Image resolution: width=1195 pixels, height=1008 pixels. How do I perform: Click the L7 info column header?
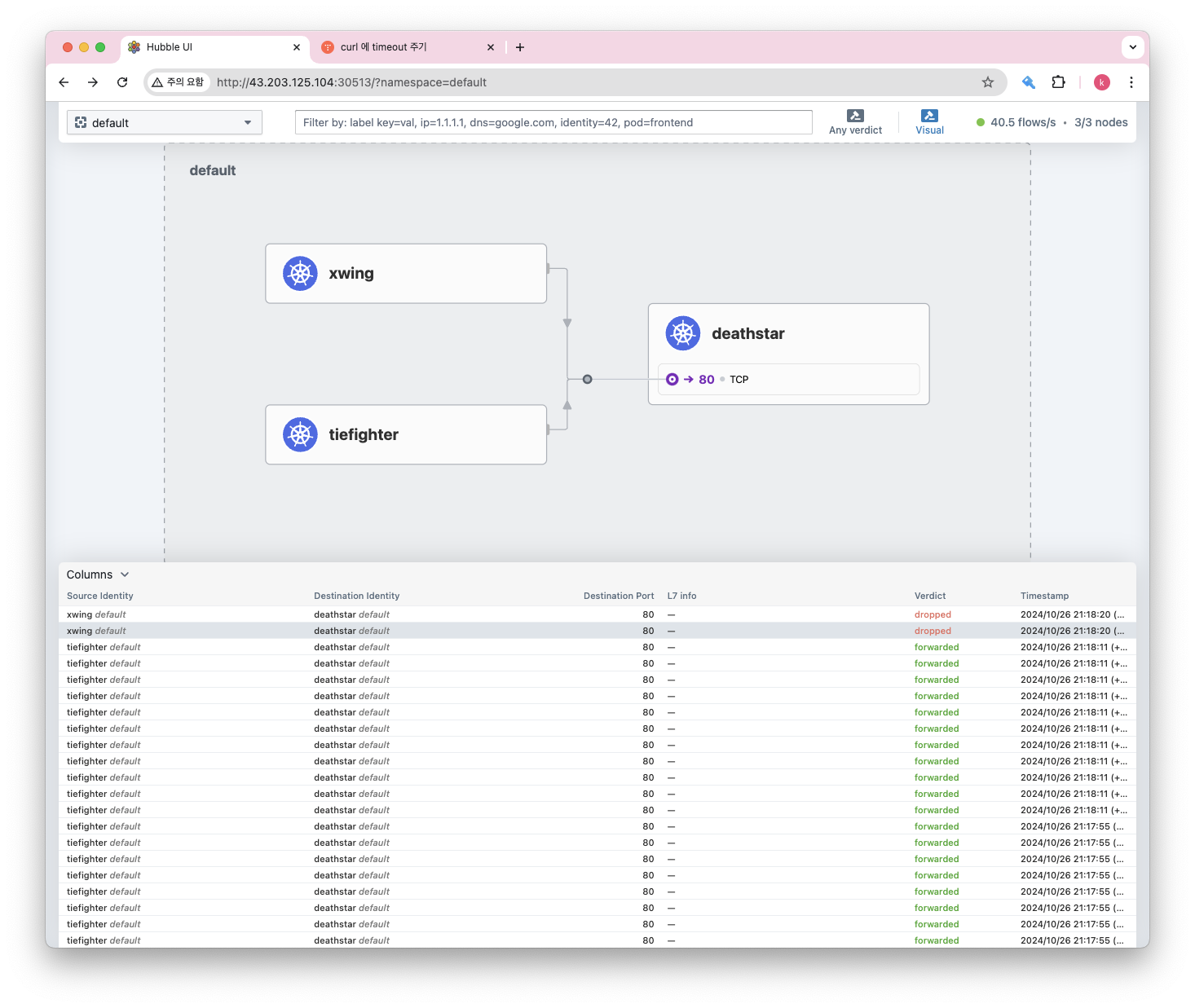pos(682,596)
